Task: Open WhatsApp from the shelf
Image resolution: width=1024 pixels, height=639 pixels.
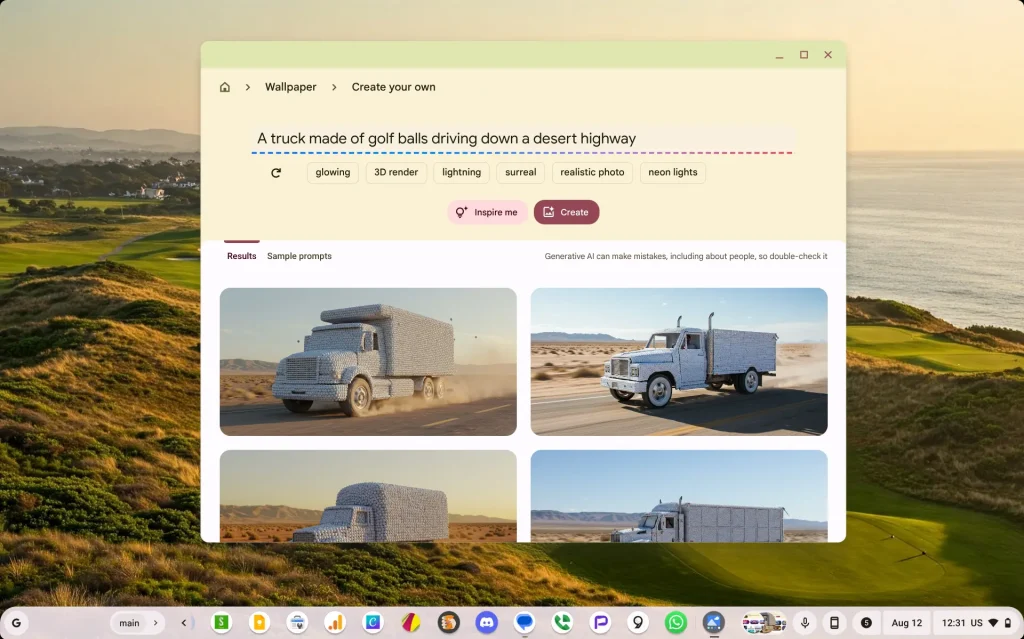Action: pyautogui.click(x=676, y=623)
